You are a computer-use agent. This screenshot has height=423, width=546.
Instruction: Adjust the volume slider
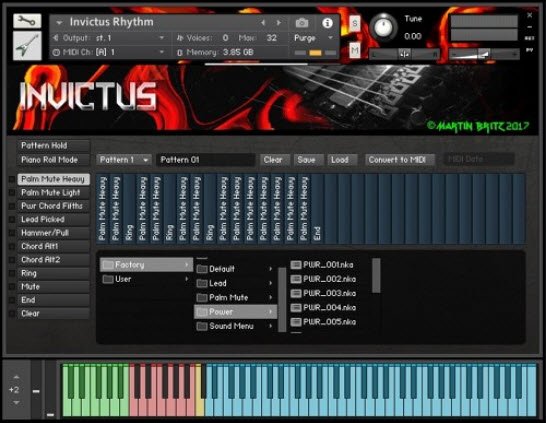484,54
